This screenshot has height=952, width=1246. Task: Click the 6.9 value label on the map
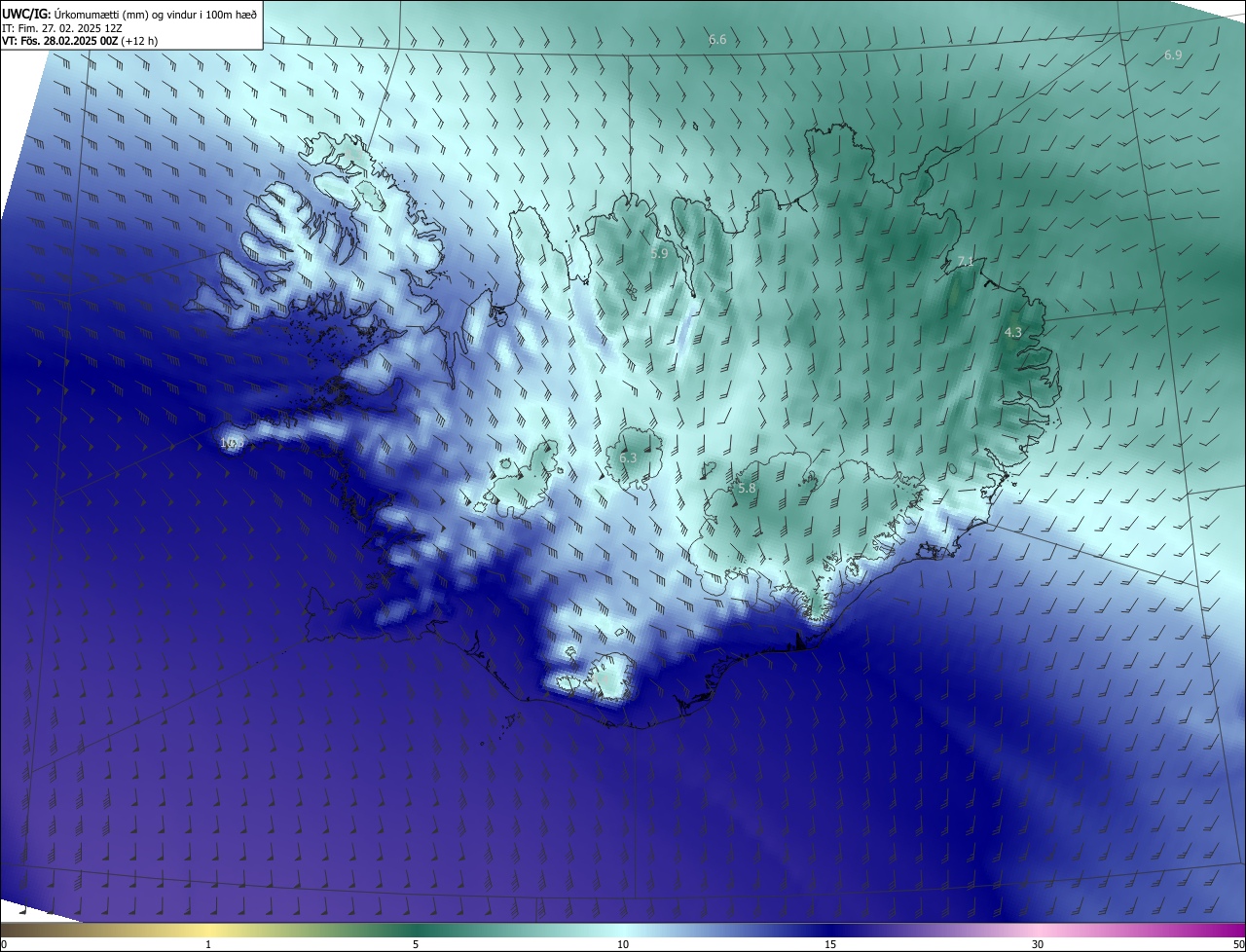coord(1173,55)
